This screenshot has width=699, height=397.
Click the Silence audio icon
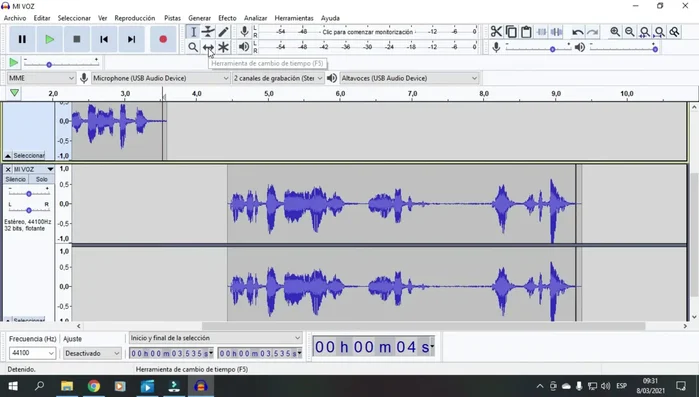pos(556,32)
